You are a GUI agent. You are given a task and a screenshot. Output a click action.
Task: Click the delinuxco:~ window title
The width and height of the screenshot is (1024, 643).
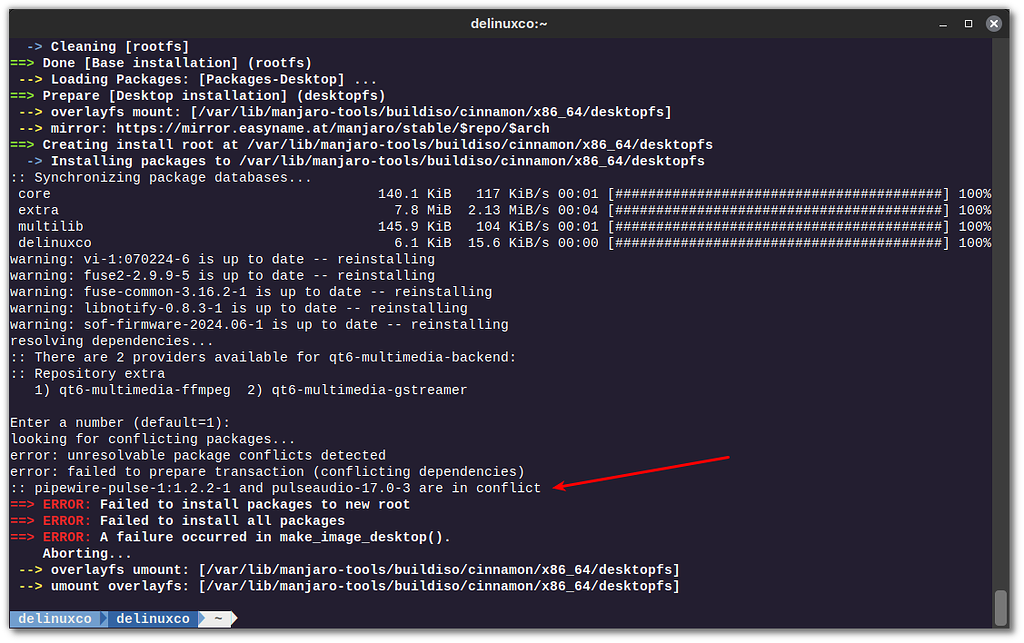(511, 22)
